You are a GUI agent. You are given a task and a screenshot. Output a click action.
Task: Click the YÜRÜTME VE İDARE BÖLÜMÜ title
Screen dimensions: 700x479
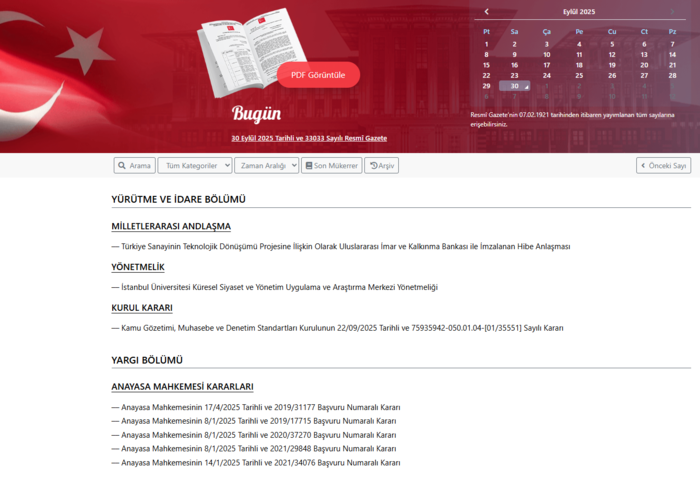click(179, 200)
